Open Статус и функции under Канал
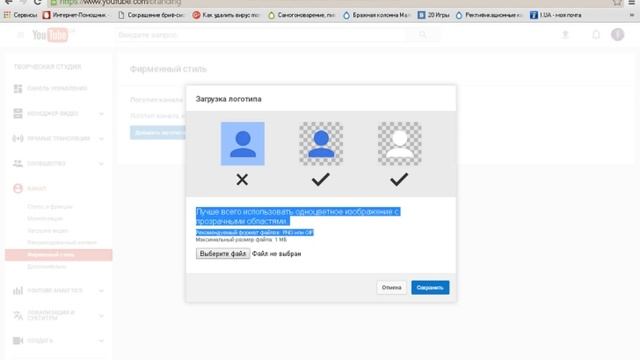 click(x=50, y=207)
